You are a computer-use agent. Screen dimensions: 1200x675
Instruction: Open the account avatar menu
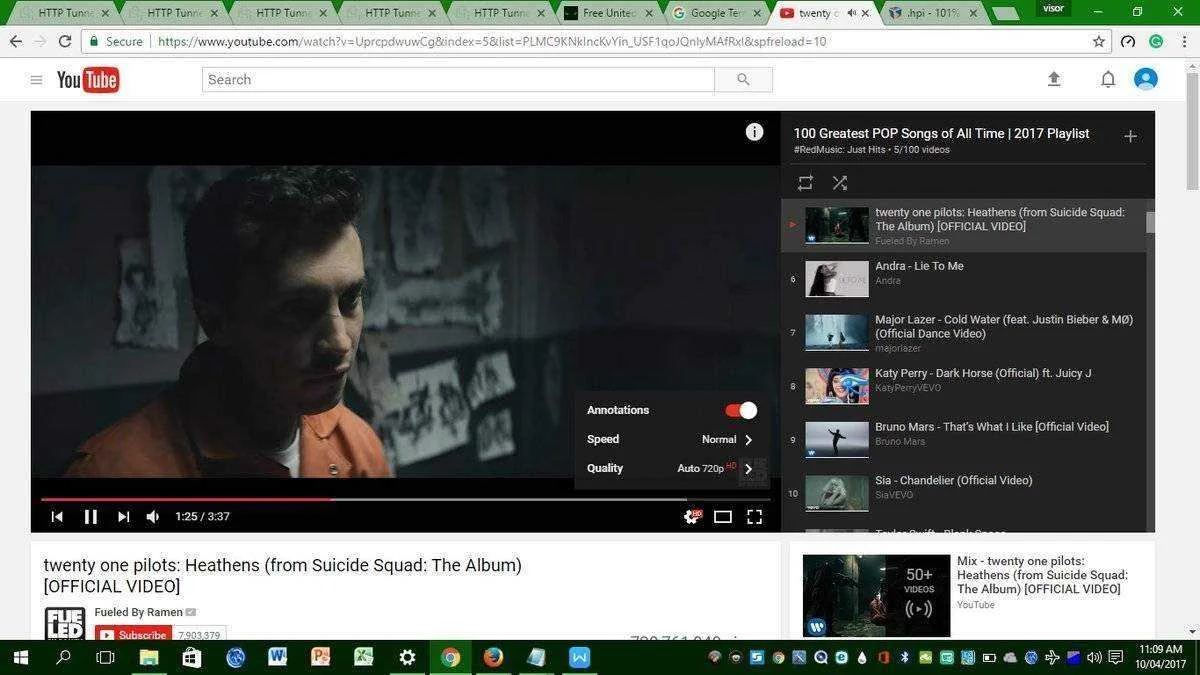(1146, 79)
